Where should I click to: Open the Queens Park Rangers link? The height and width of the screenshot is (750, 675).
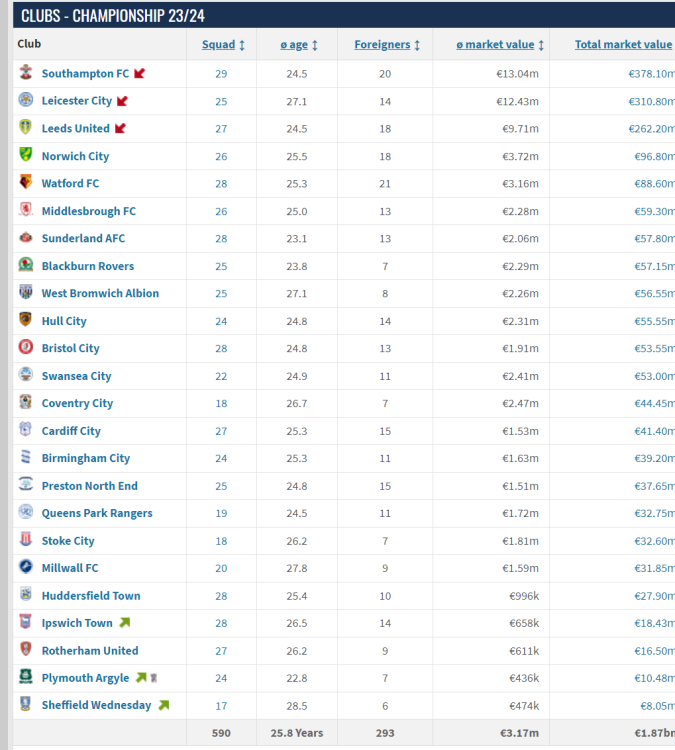[x=97, y=513]
